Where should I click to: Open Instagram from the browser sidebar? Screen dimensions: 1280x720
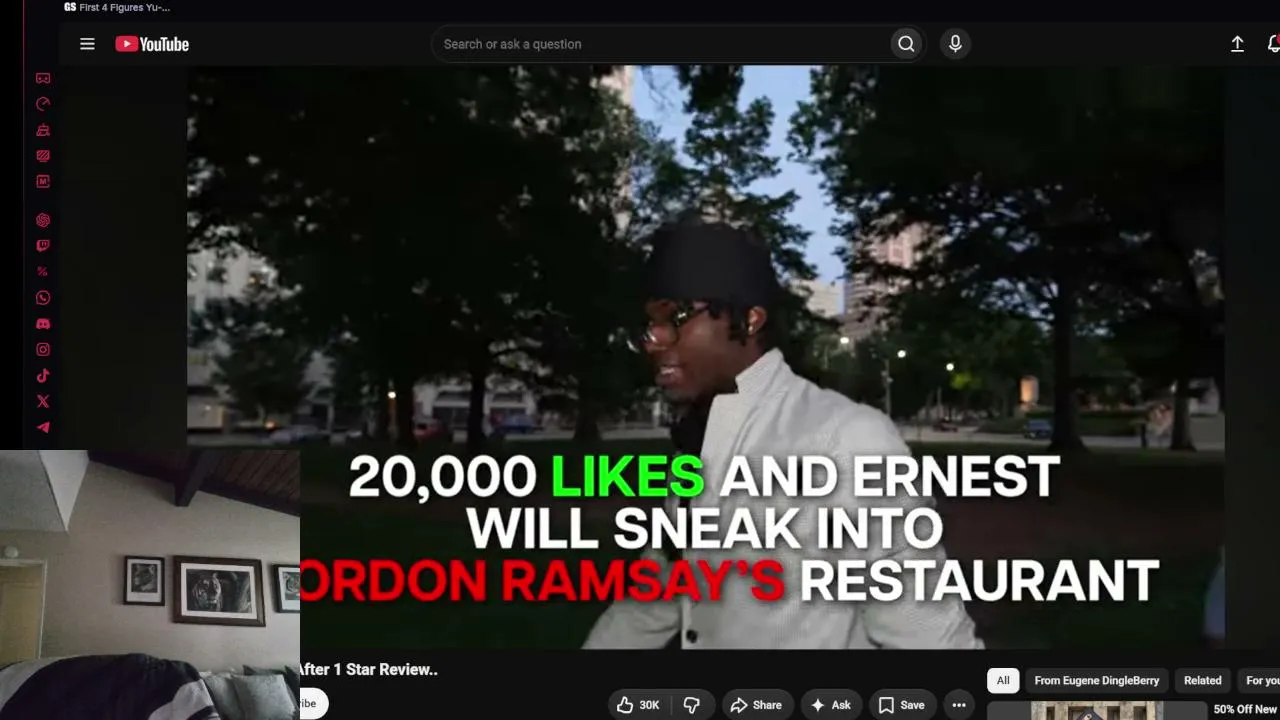click(43, 350)
